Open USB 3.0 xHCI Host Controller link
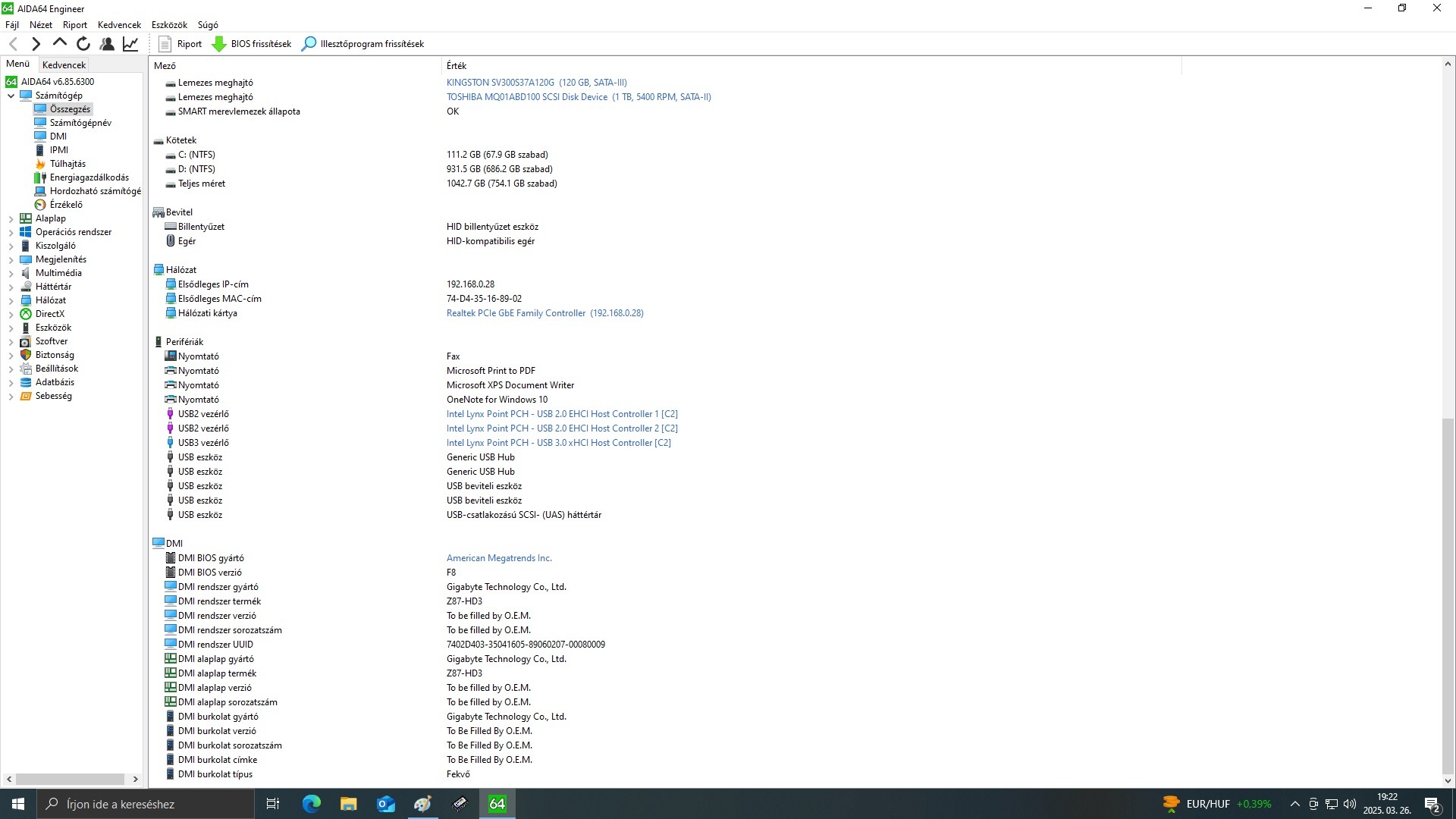Screen dimensions: 1456x819 click(x=558, y=443)
